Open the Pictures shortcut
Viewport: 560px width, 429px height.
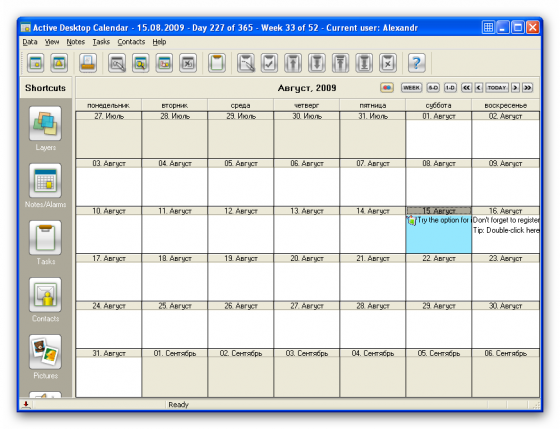[x=45, y=352]
